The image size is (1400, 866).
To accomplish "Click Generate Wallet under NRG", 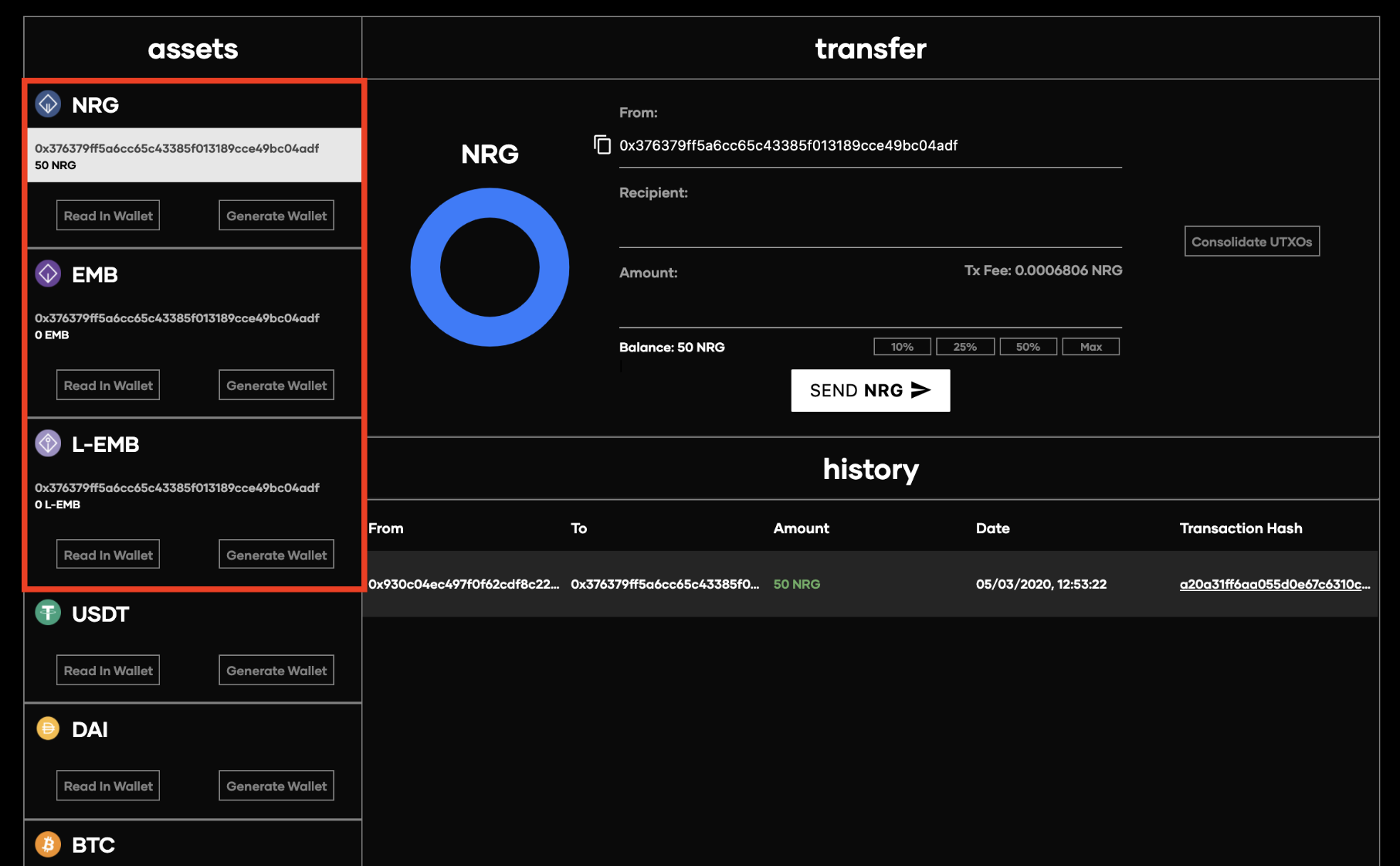I will pyautogui.click(x=276, y=216).
